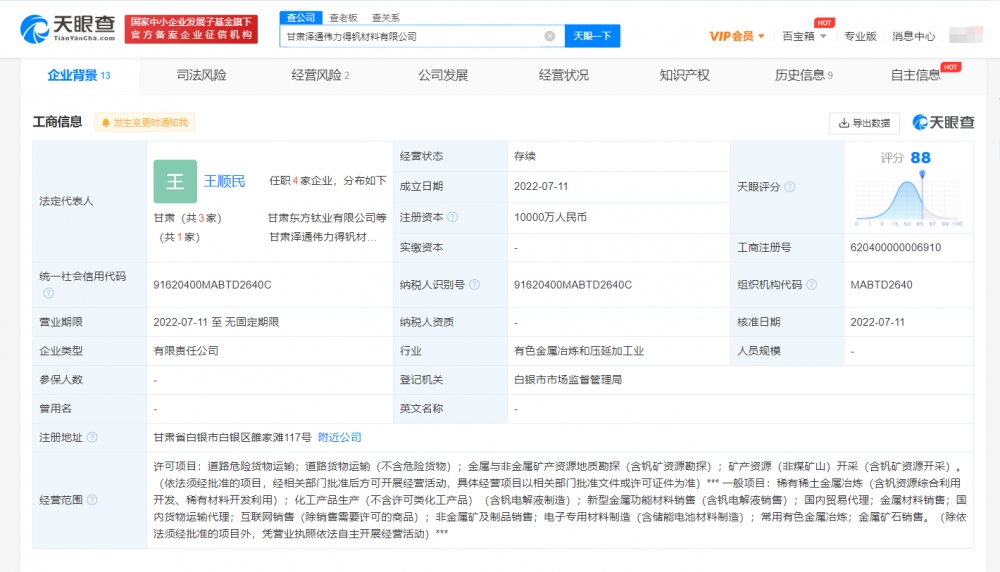Expand the 百宝箱 dropdown menu

pos(804,36)
